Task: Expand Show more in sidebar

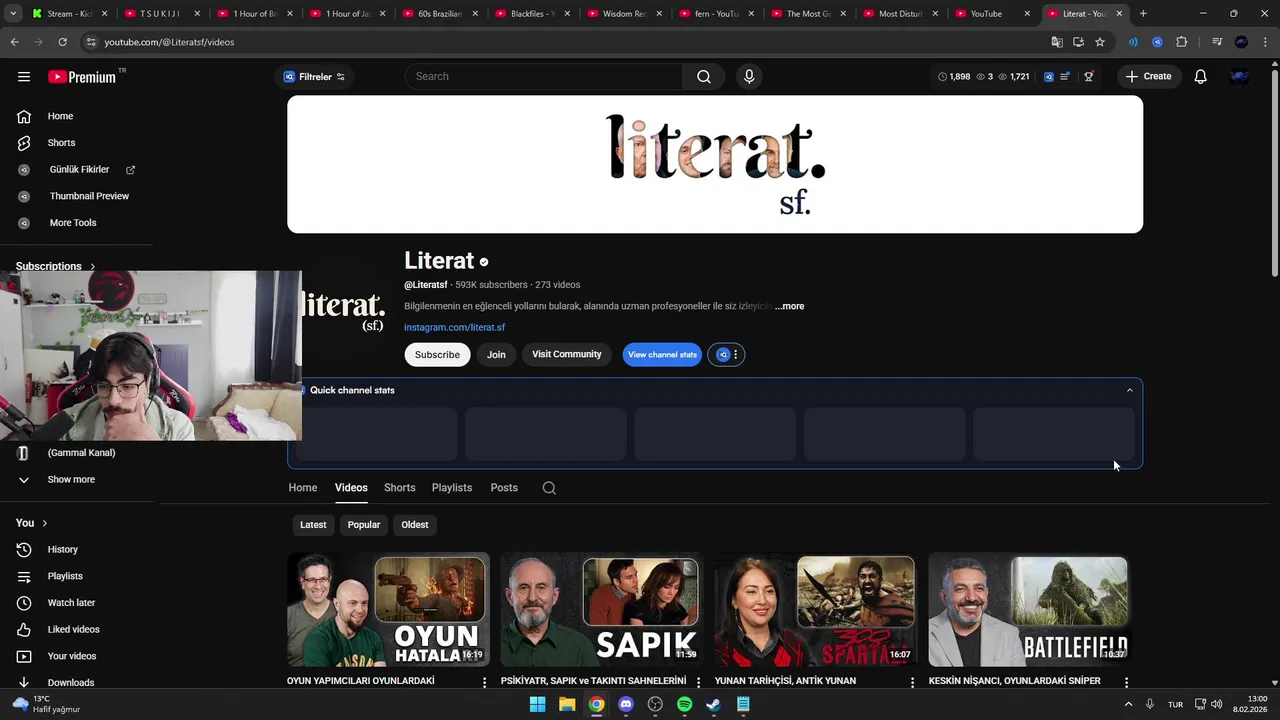Action: click(71, 480)
